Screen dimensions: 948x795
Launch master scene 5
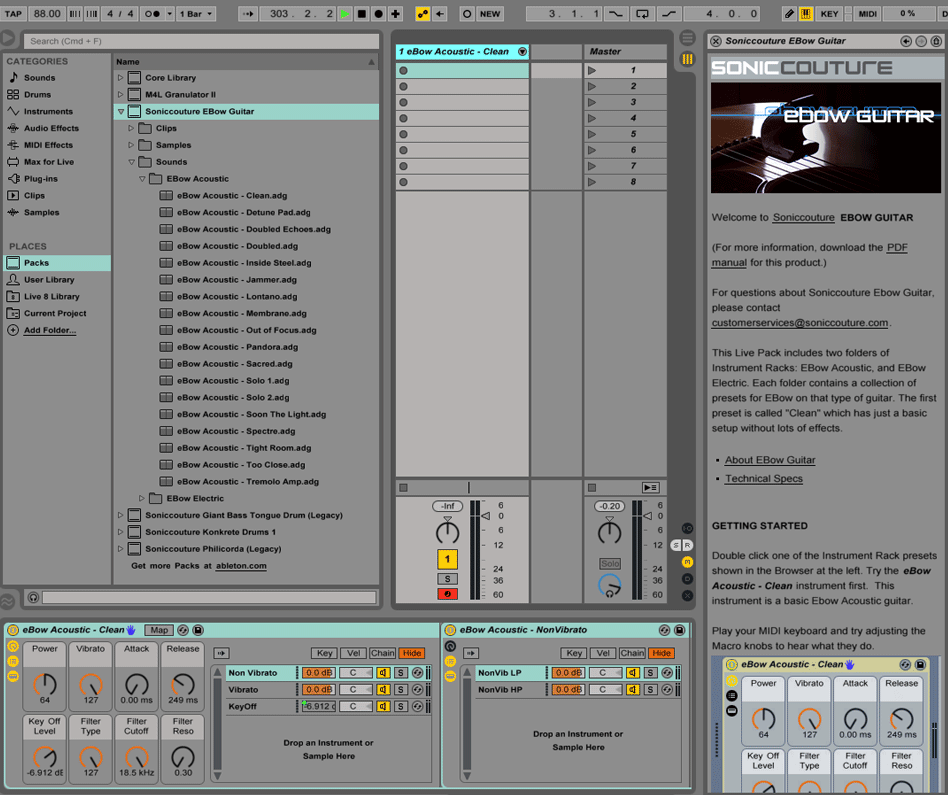592,134
